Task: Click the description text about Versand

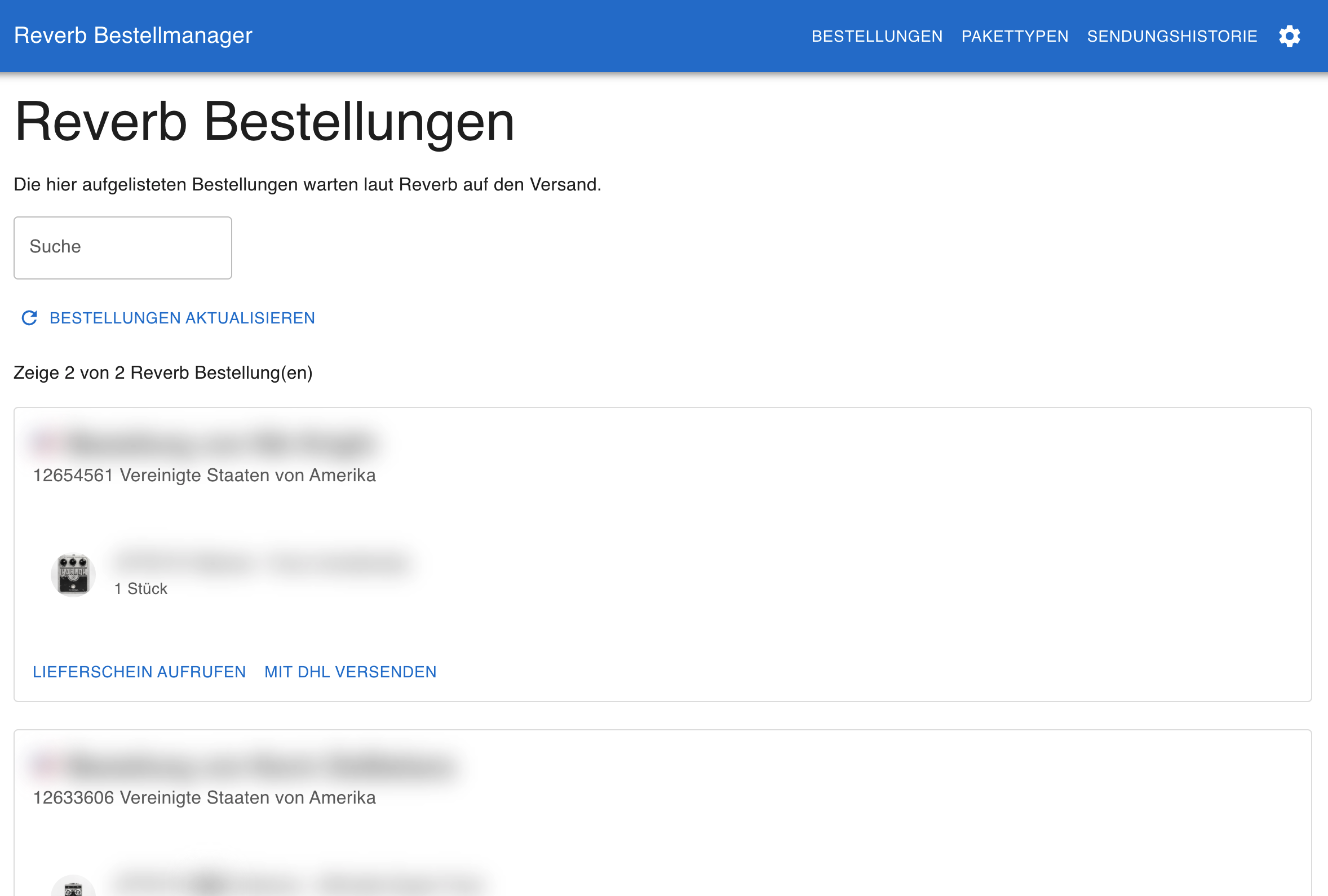Action: 307,185
